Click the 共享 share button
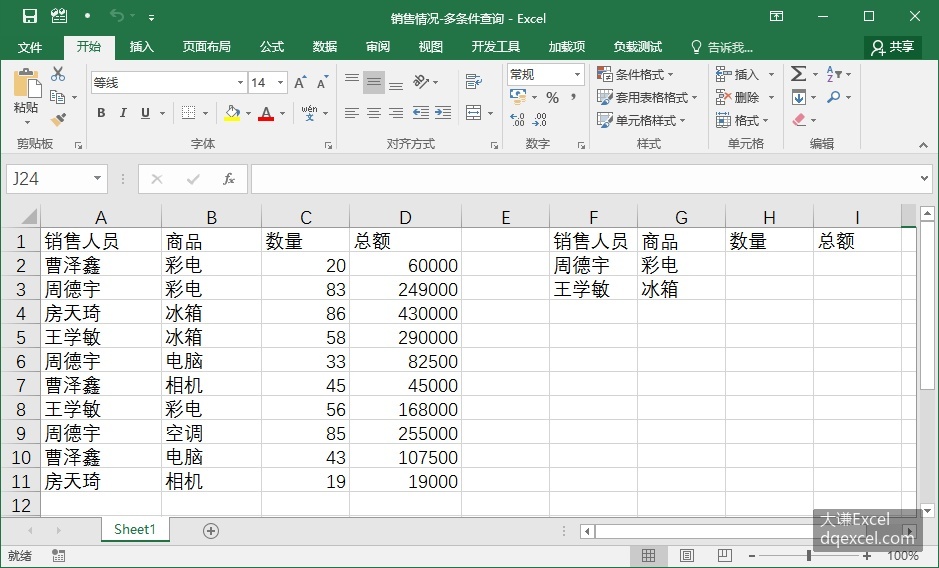This screenshot has width=939, height=568. coord(892,47)
